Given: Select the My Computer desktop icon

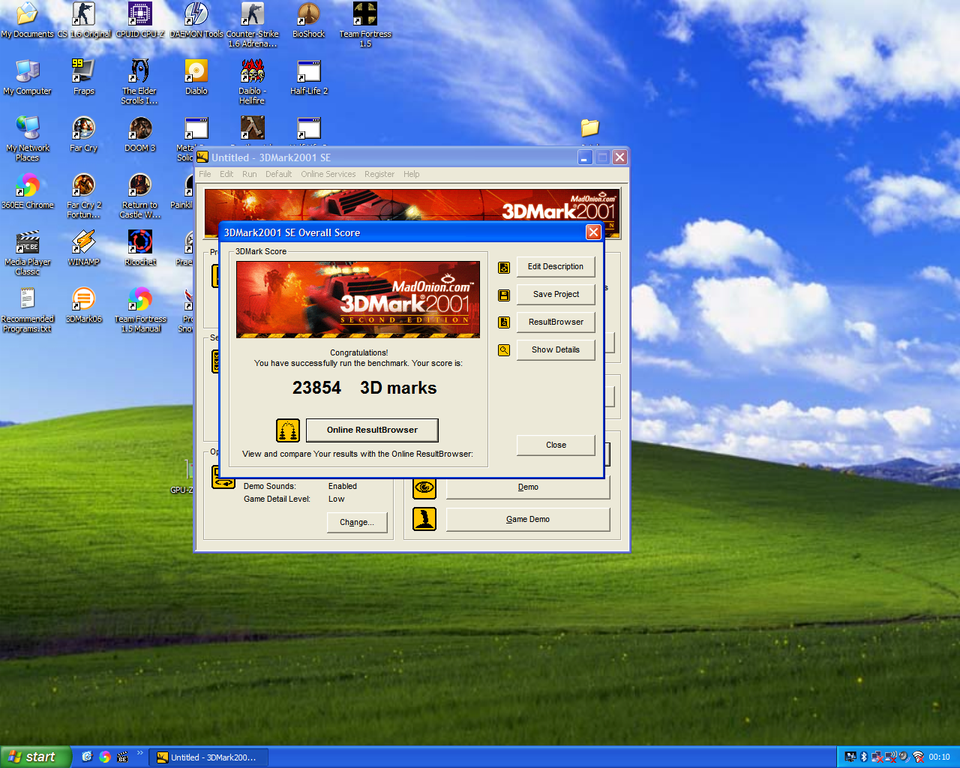Looking at the screenshot, I should [x=28, y=77].
